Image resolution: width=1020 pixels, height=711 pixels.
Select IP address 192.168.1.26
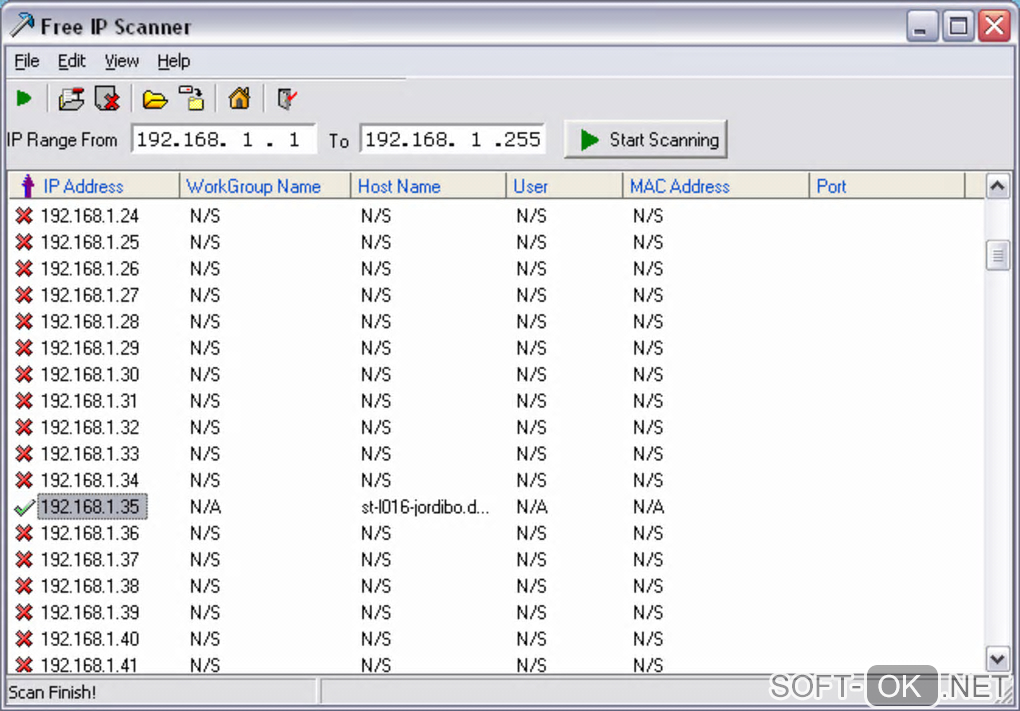[x=90, y=269]
